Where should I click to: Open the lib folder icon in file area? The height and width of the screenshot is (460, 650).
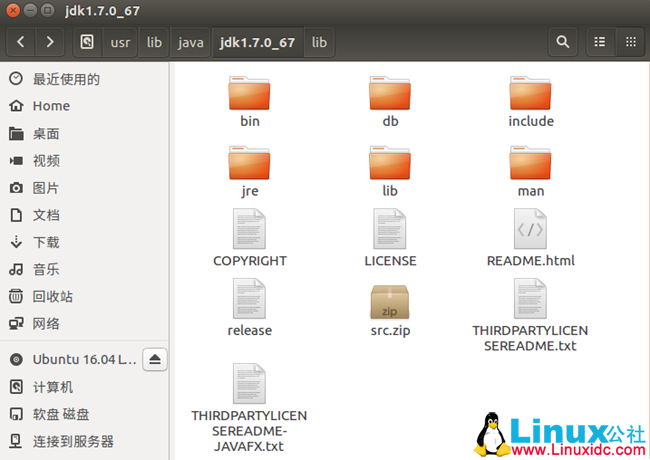pos(390,172)
